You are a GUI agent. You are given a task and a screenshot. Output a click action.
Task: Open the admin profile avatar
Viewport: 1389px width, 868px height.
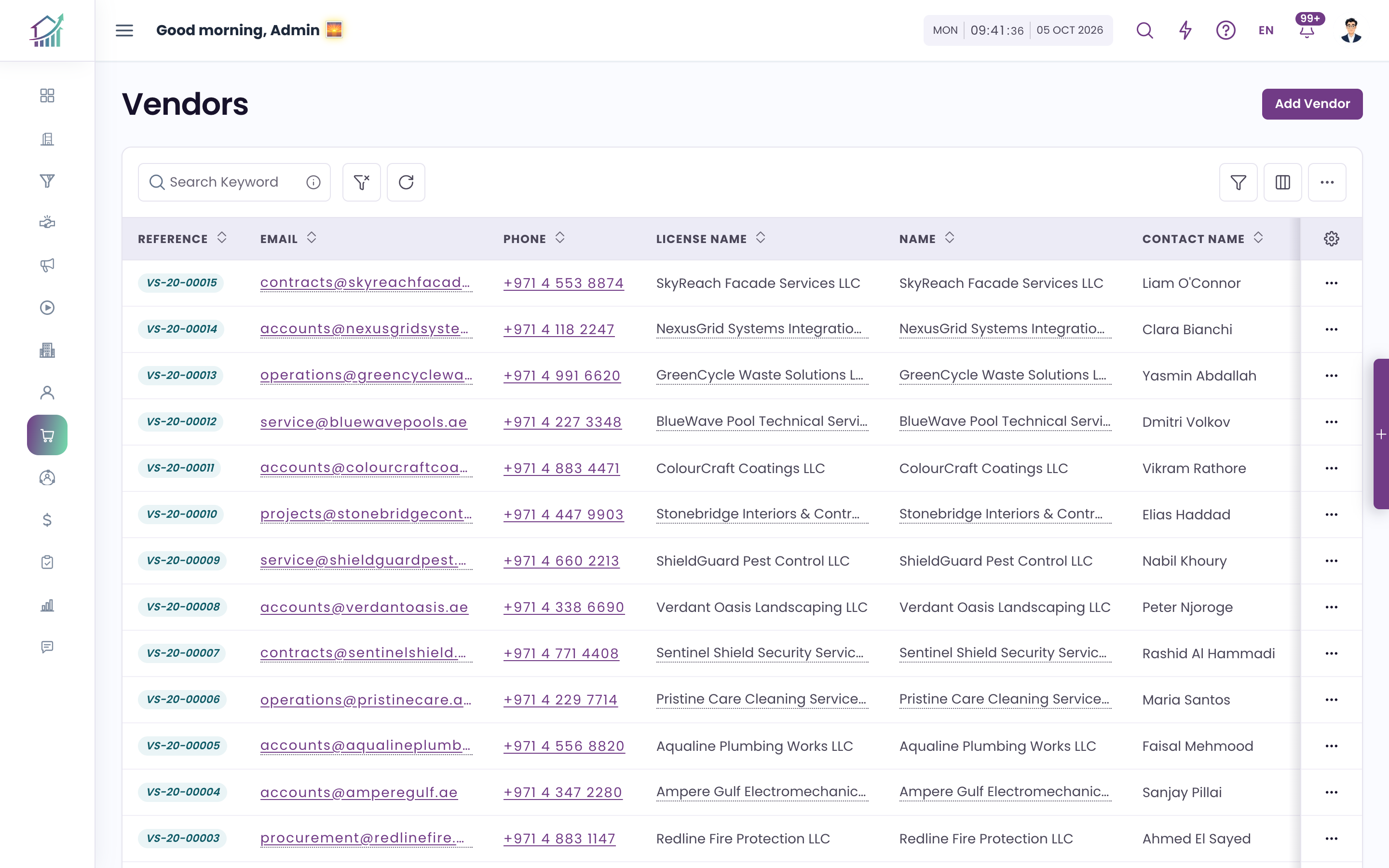pos(1351,30)
